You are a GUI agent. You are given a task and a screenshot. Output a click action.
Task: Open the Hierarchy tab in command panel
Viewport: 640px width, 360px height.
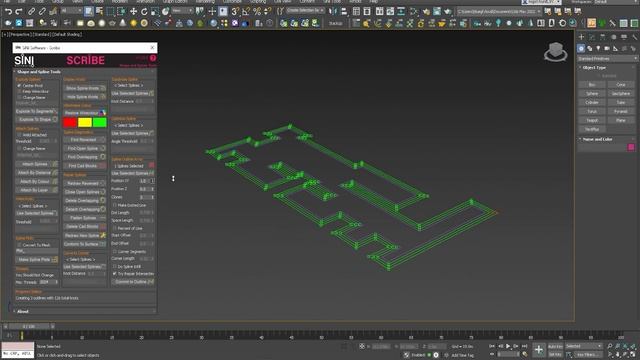coord(603,37)
